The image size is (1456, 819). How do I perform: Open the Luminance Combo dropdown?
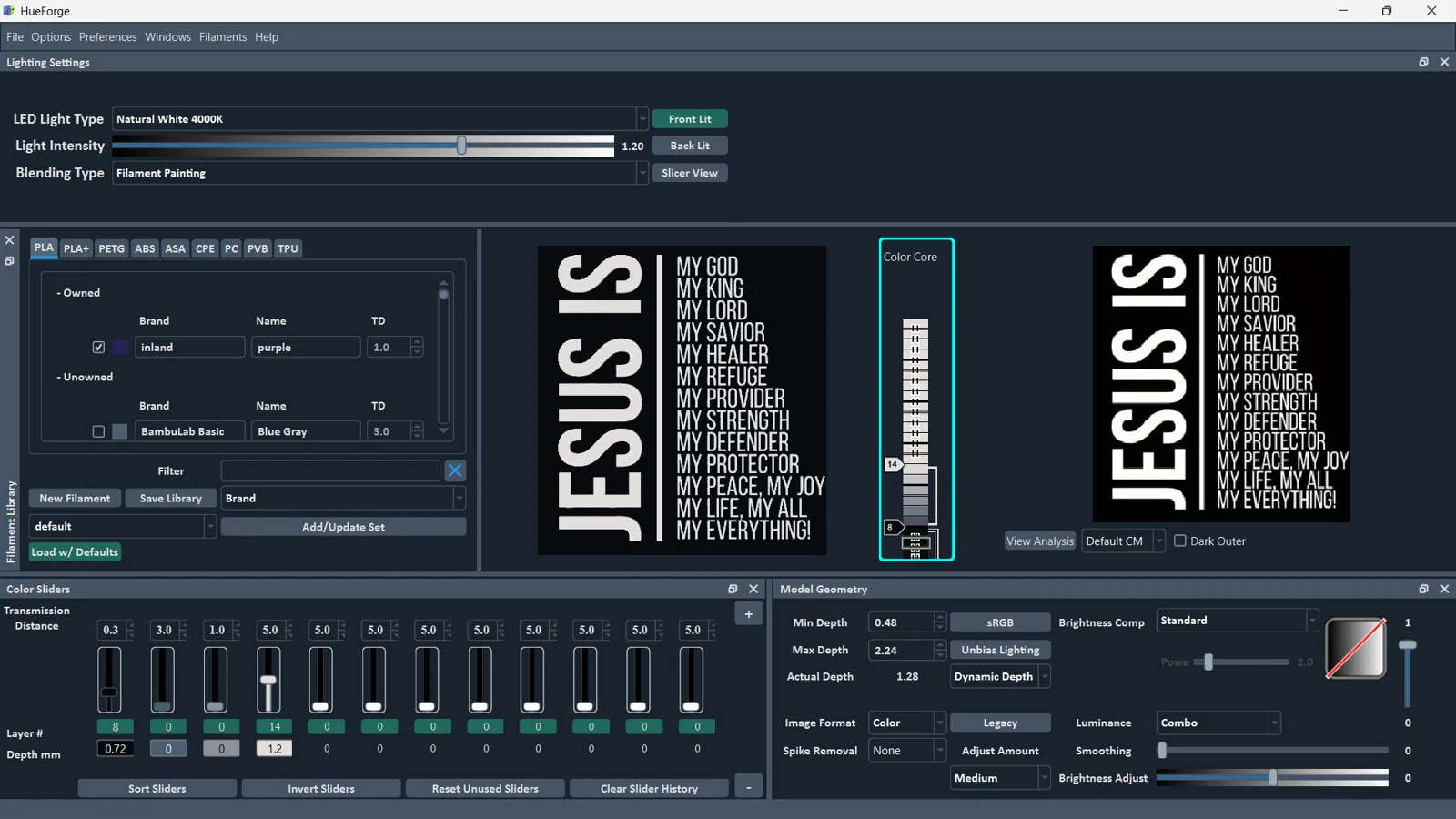(1218, 723)
